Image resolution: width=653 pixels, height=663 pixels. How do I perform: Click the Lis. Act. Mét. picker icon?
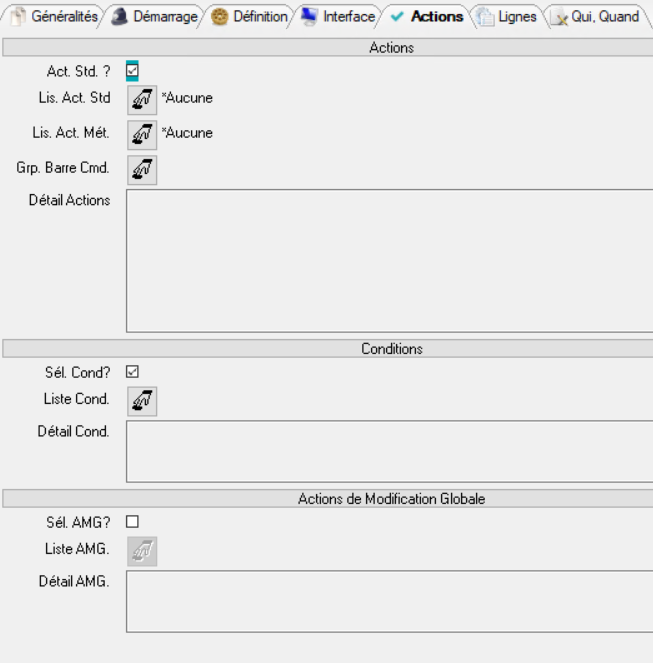142,133
